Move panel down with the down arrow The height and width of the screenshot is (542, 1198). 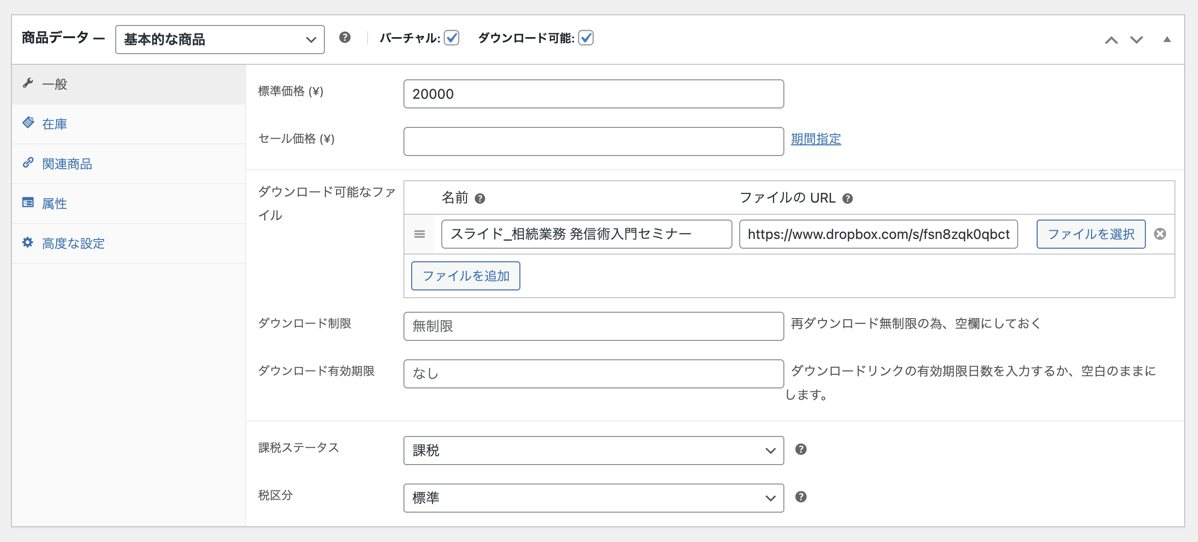pyautogui.click(x=1136, y=39)
